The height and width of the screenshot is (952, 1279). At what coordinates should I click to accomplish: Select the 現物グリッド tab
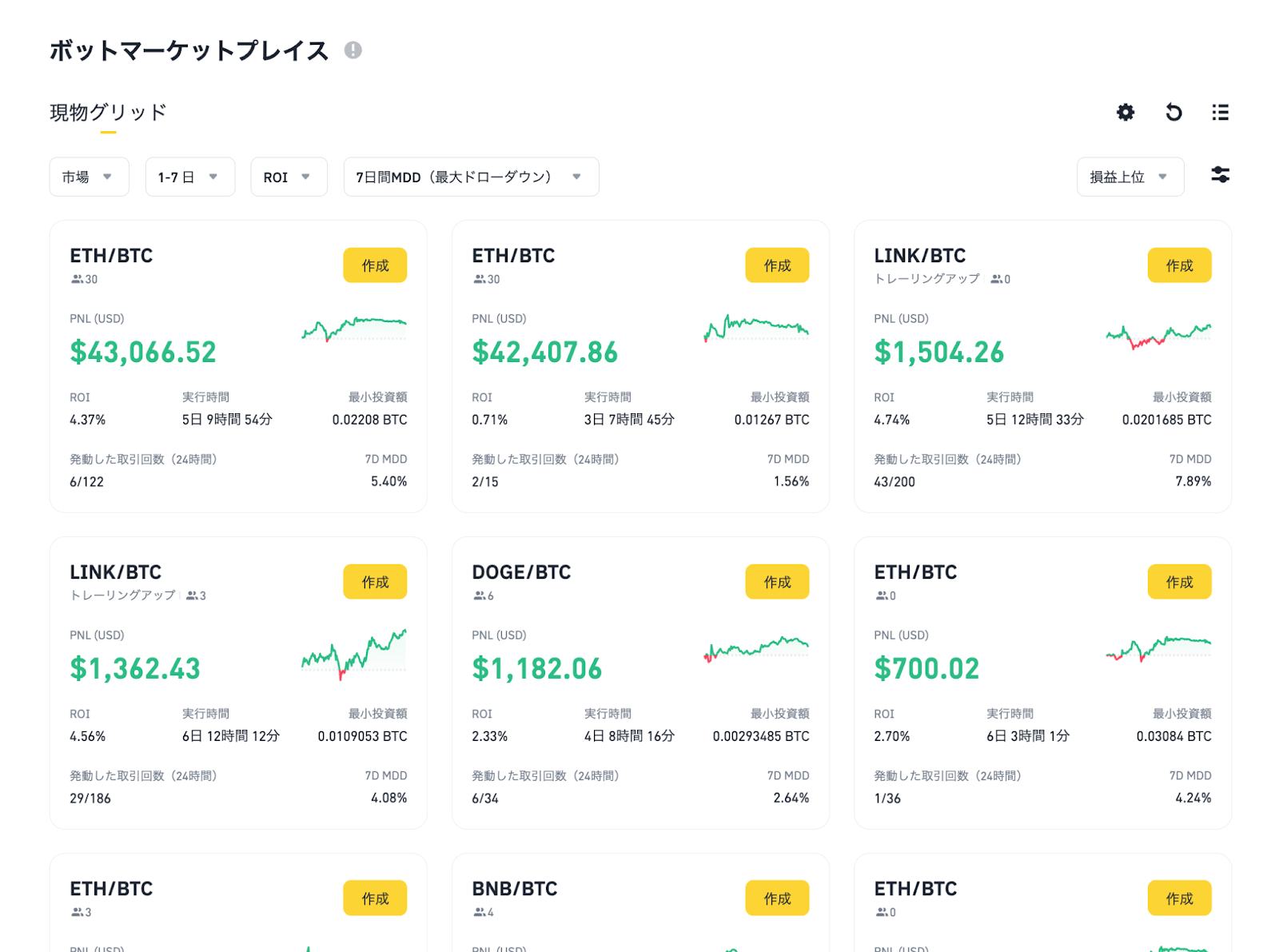(108, 113)
